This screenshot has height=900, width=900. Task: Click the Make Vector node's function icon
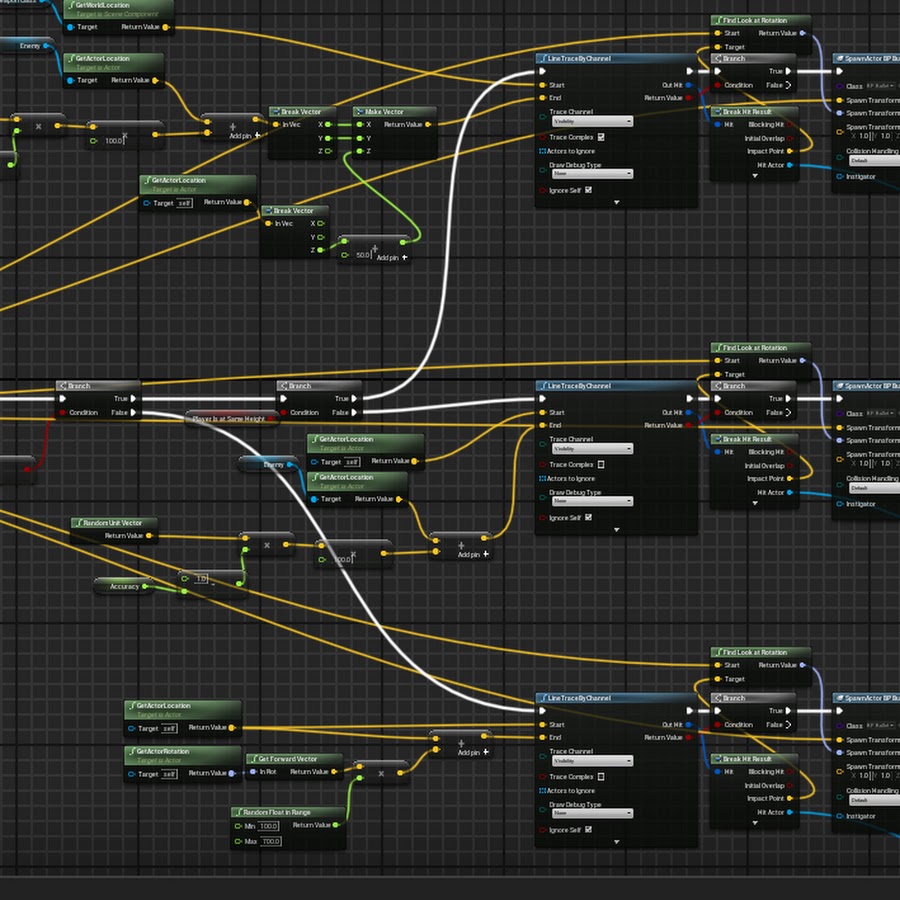pyautogui.click(x=361, y=112)
